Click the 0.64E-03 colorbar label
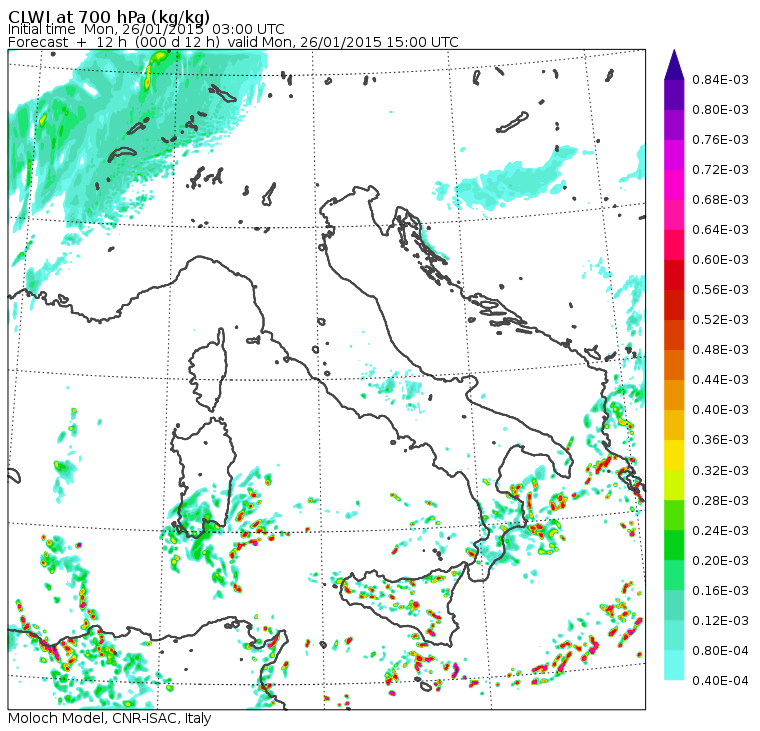The image size is (760, 731). pyautogui.click(x=720, y=230)
